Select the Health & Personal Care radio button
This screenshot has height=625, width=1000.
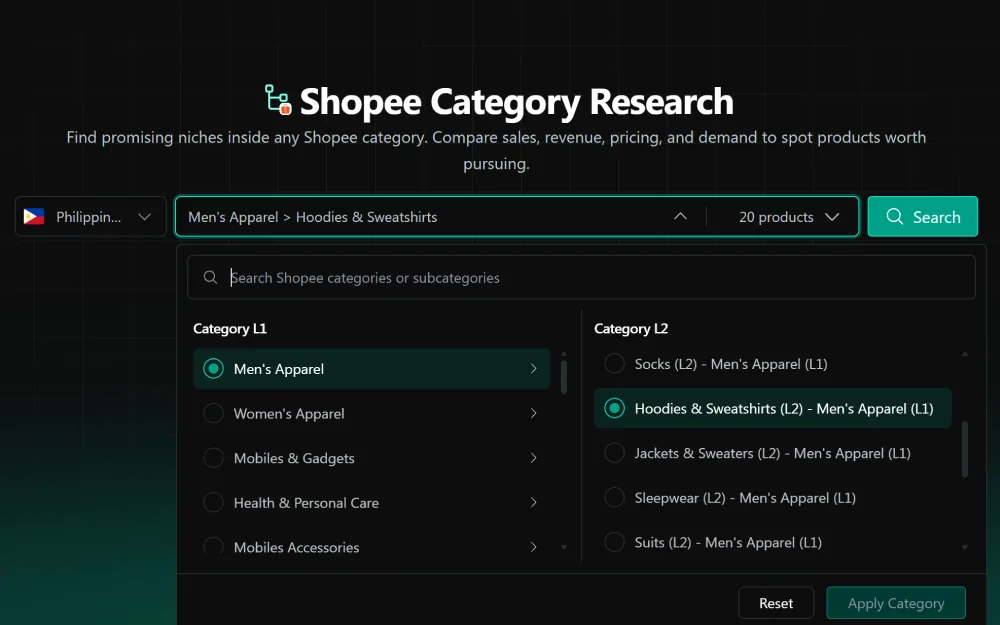213,503
